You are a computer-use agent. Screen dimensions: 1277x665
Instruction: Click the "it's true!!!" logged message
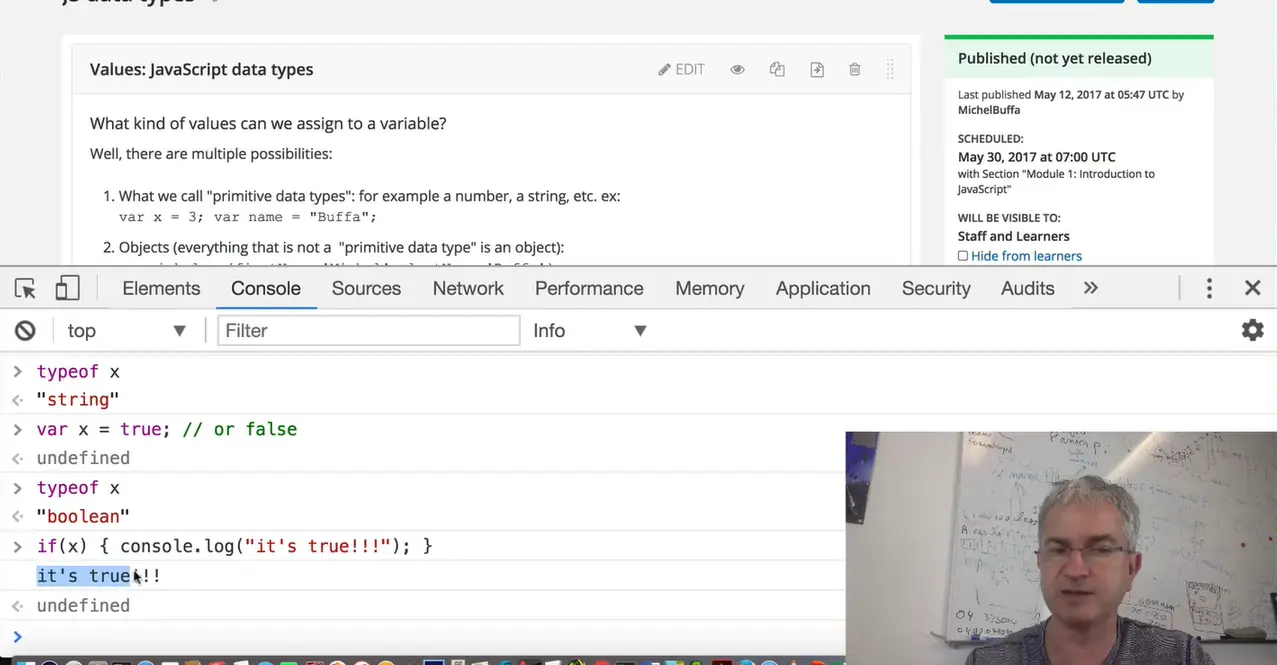pyautogui.click(x=99, y=576)
